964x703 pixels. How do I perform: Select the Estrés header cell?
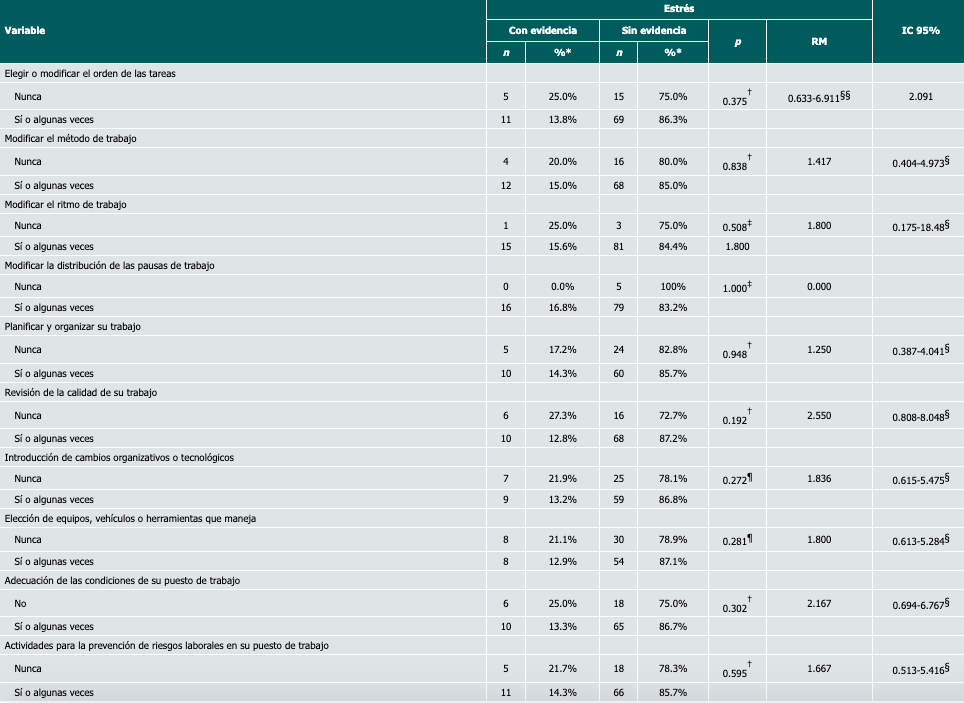(679, 8)
